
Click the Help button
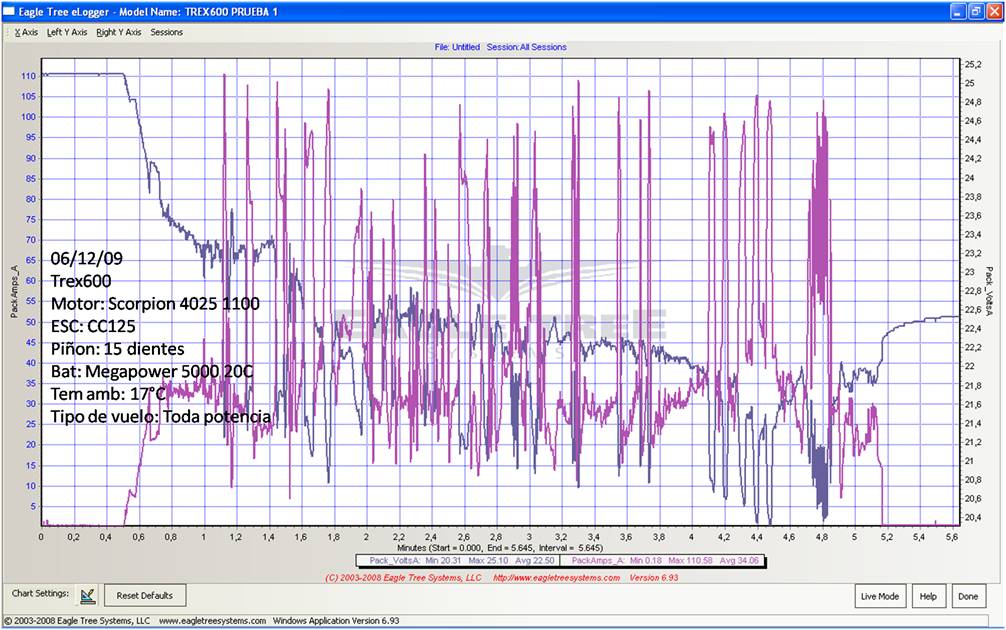928,596
